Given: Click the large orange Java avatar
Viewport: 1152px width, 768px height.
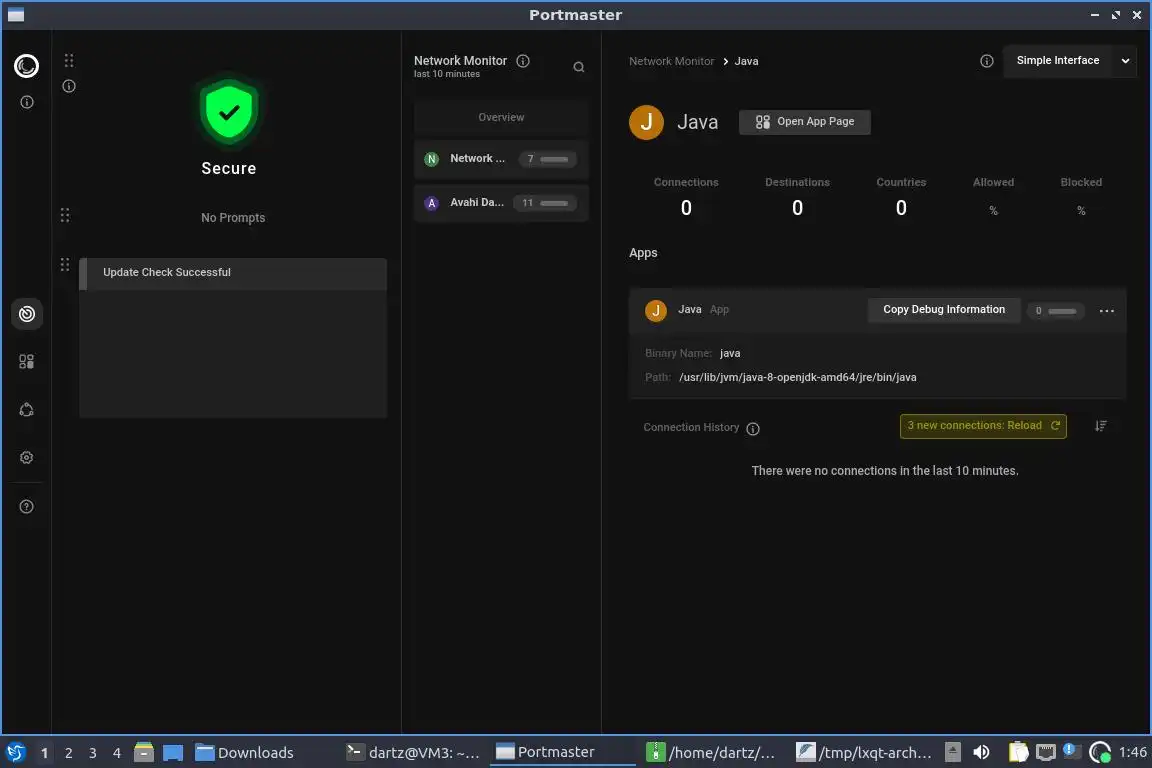Looking at the screenshot, I should click(647, 122).
